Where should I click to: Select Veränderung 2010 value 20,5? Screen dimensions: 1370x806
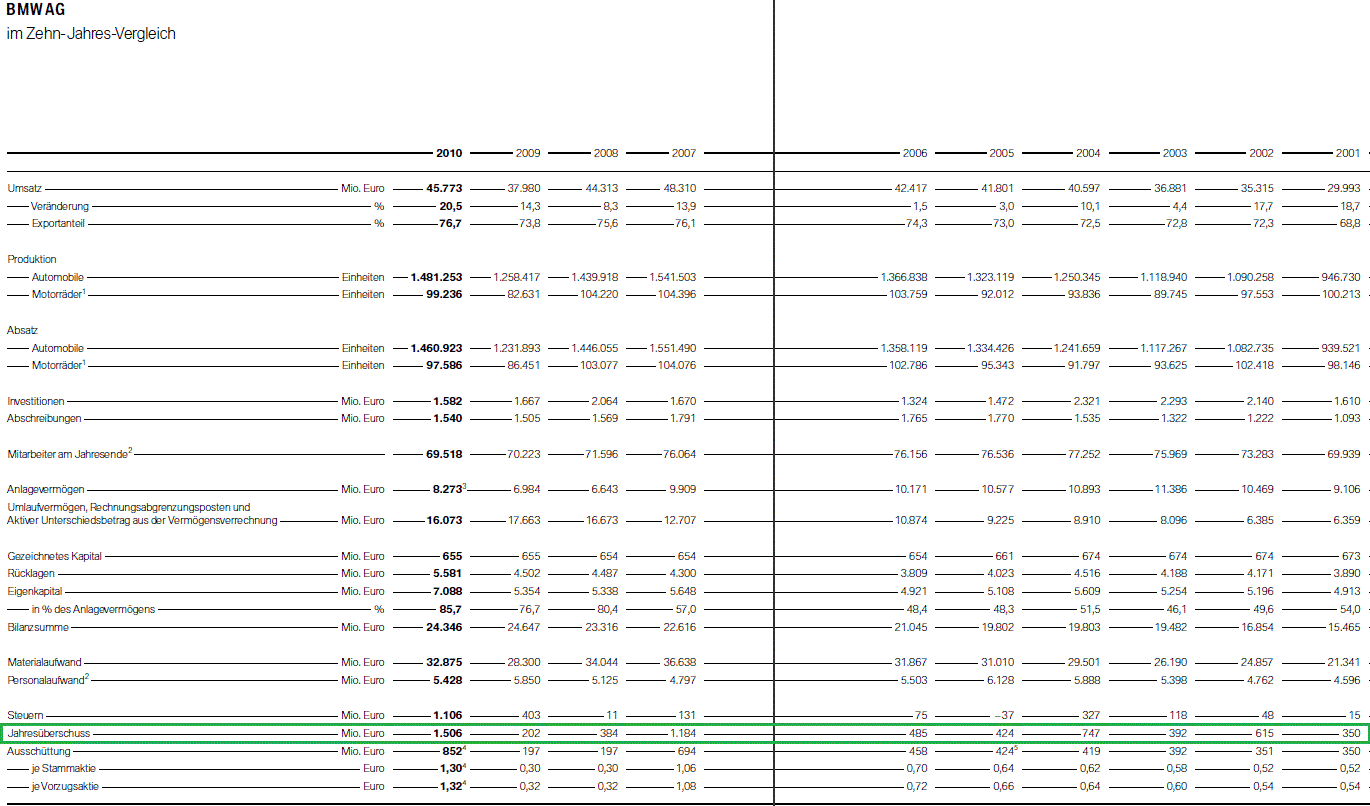coord(451,206)
